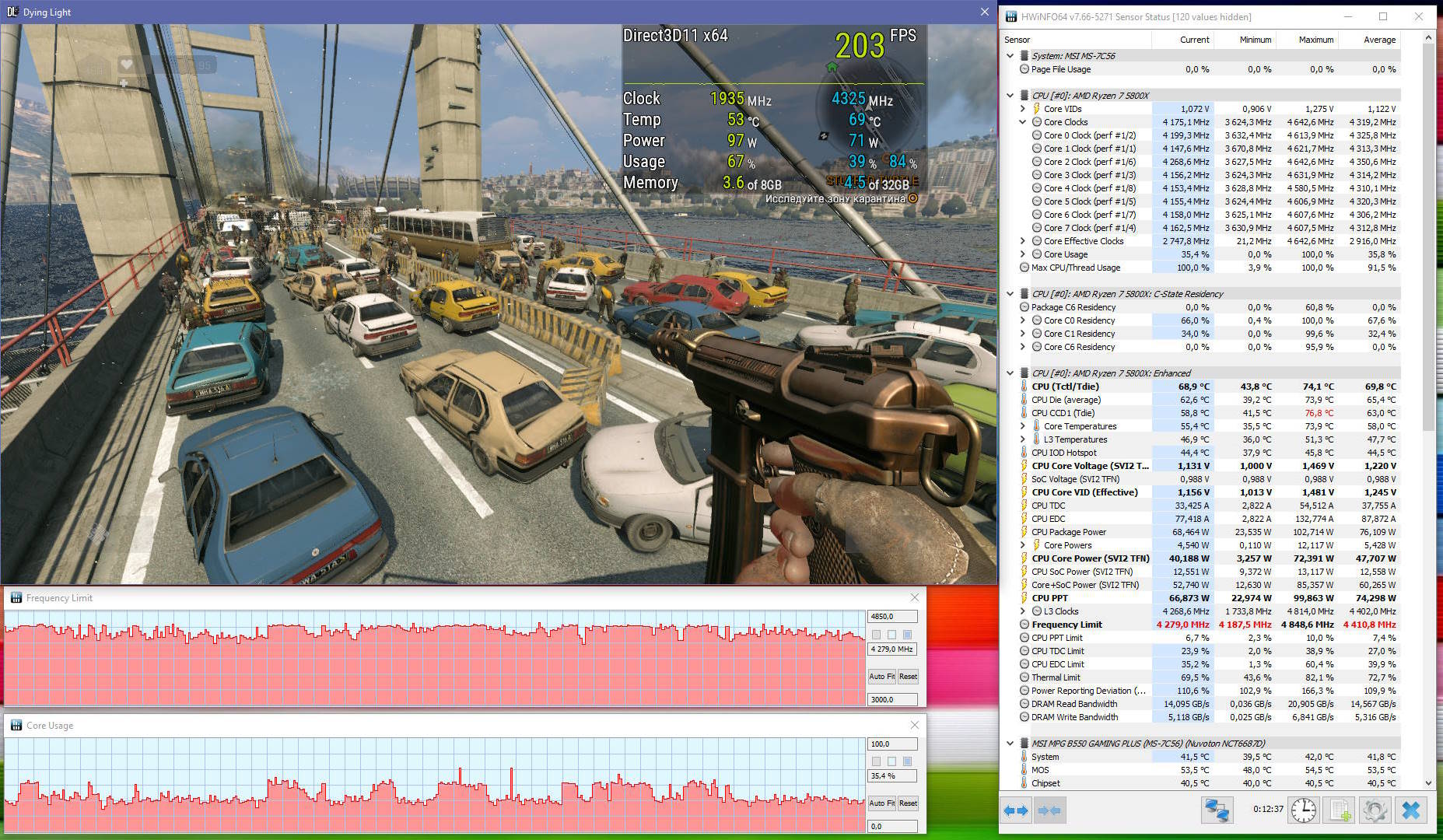Collapse the Core Clocks row
This screenshot has height=840, width=1443.
pos(1023,122)
